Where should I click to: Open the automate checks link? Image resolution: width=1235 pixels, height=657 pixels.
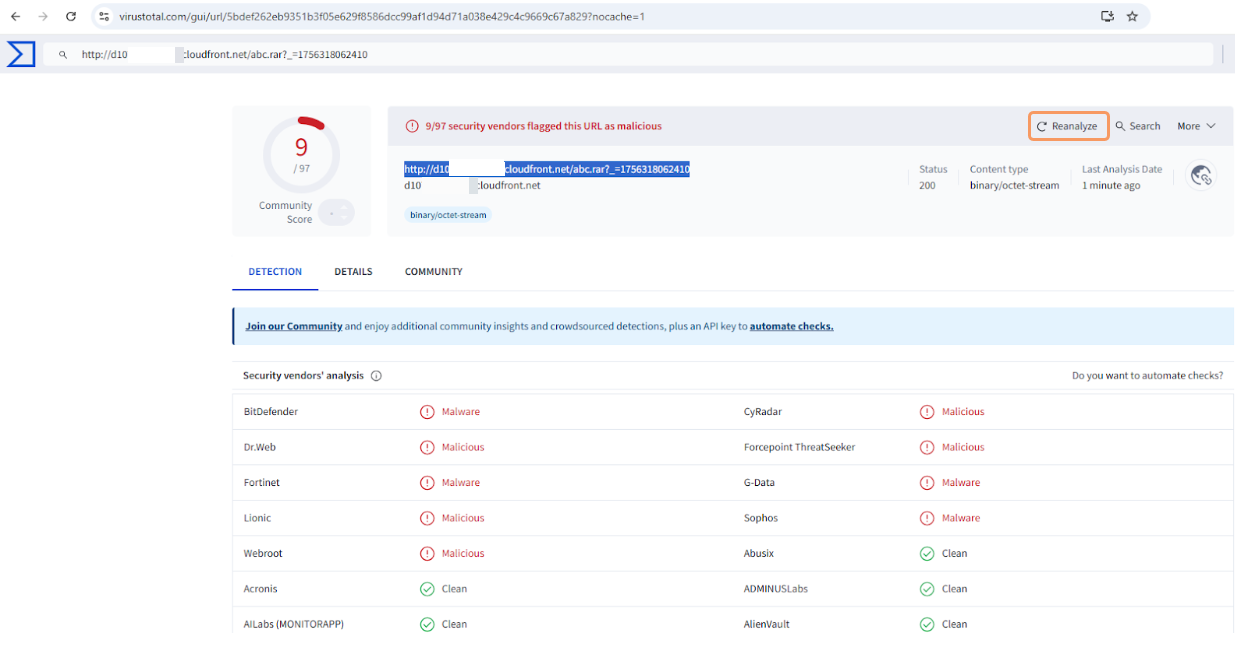pyautogui.click(x=791, y=326)
